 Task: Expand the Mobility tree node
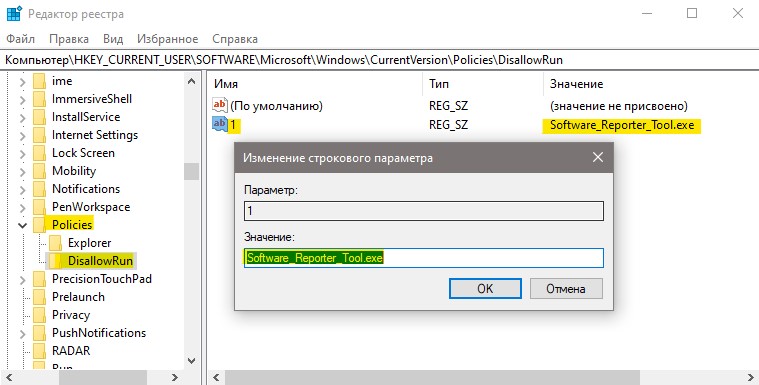(x=22, y=171)
